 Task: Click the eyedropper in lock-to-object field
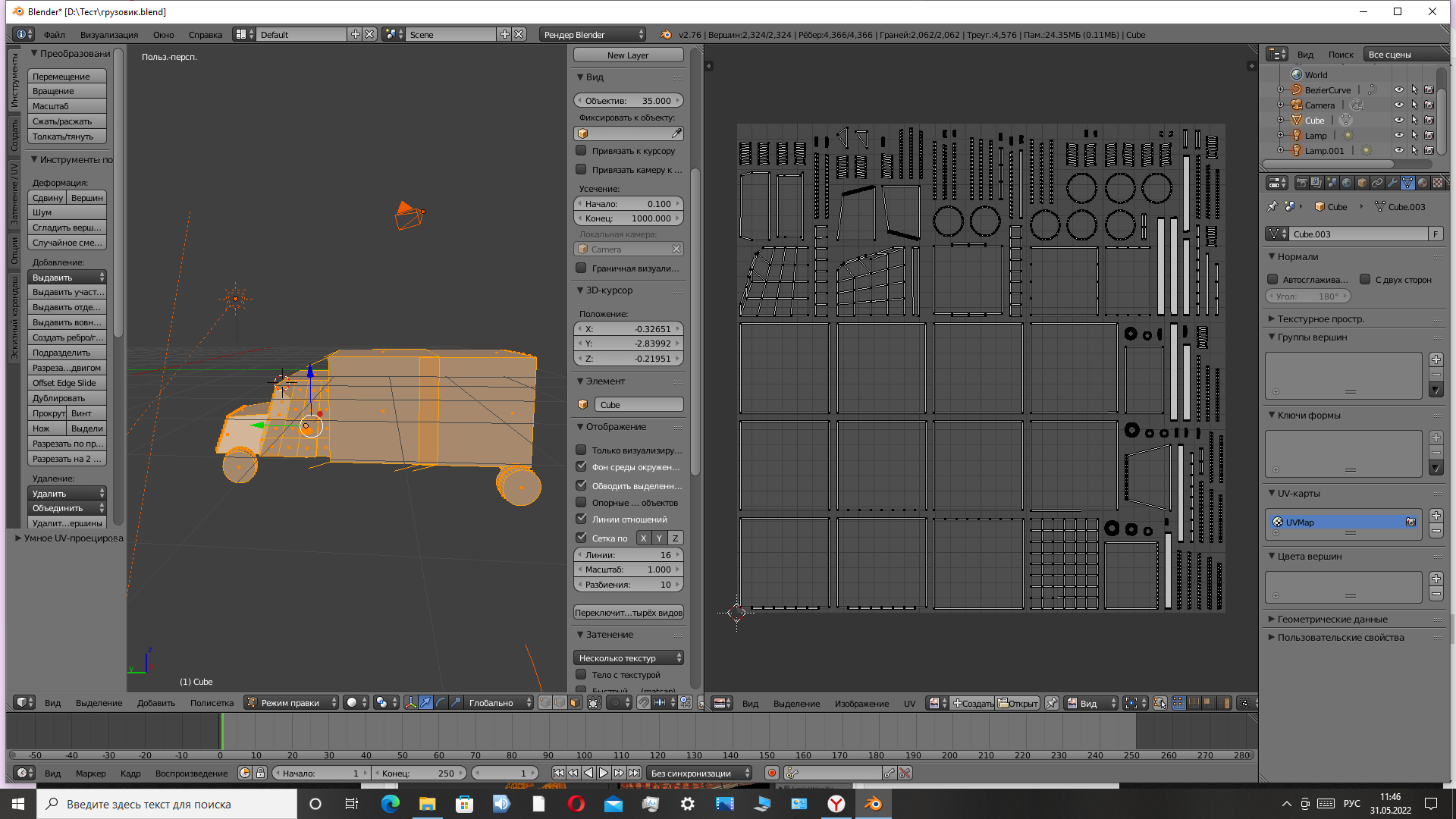click(676, 133)
